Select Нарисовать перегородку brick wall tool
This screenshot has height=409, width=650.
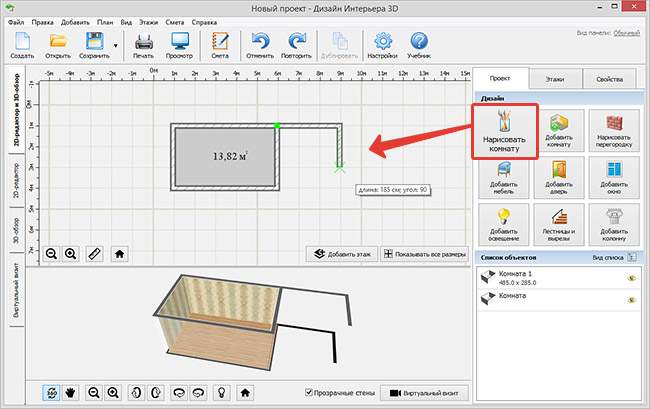(x=614, y=134)
